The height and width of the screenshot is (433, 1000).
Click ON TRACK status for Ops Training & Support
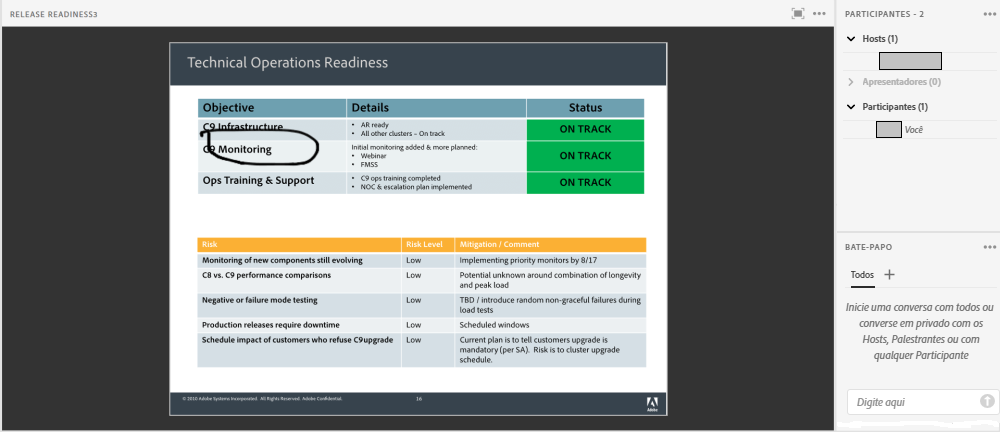click(x=585, y=182)
